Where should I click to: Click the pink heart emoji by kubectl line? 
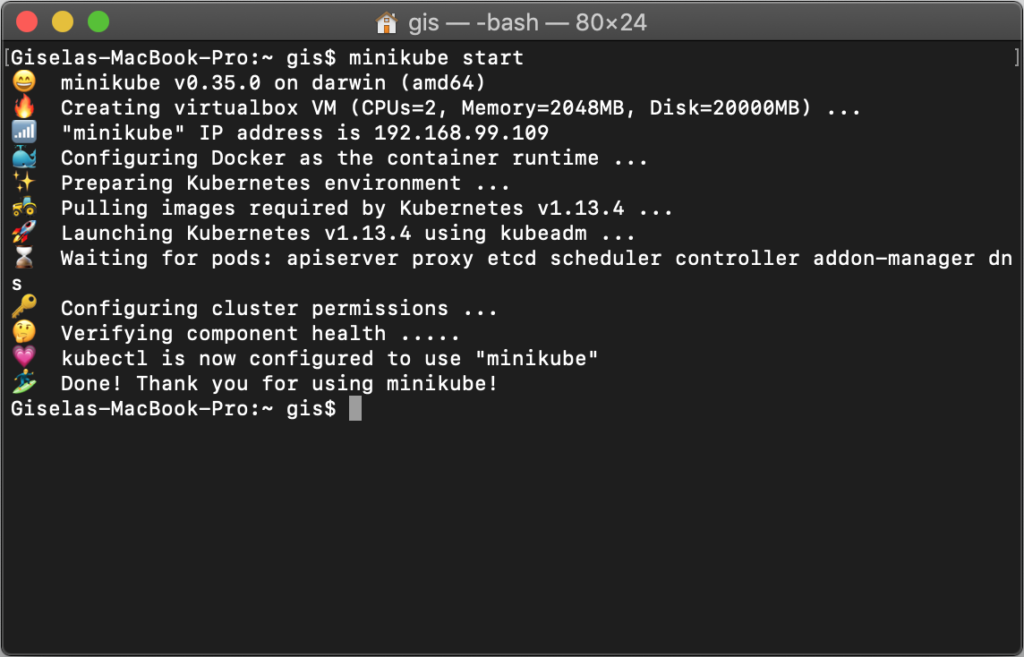click(24, 357)
